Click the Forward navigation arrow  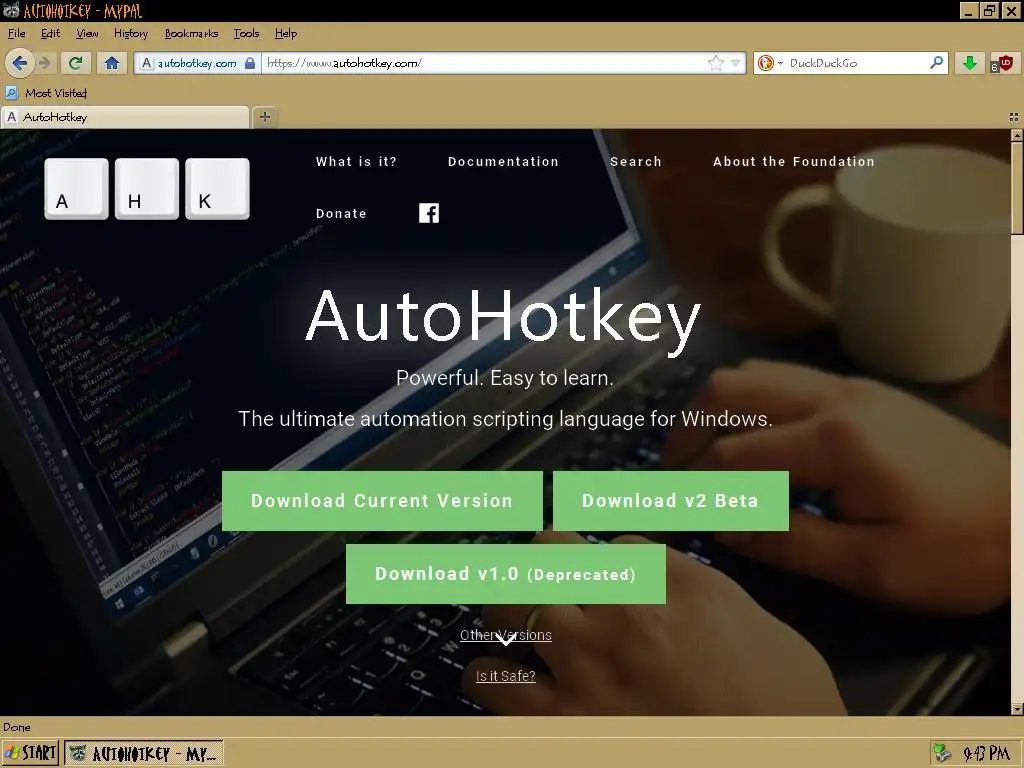pyautogui.click(x=44, y=63)
